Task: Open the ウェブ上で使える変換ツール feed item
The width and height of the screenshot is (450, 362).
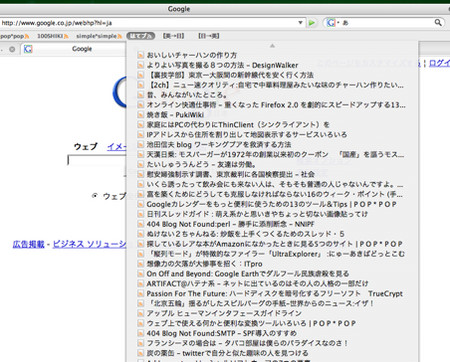Action: 272,323
